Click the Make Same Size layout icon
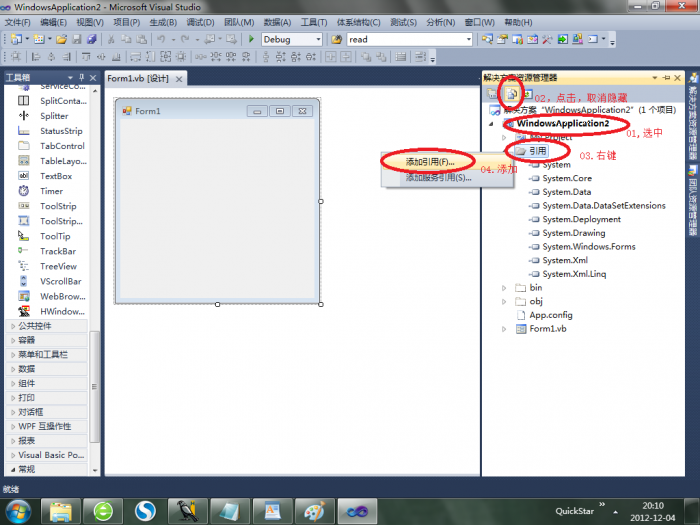700x525 pixels. click(166, 57)
